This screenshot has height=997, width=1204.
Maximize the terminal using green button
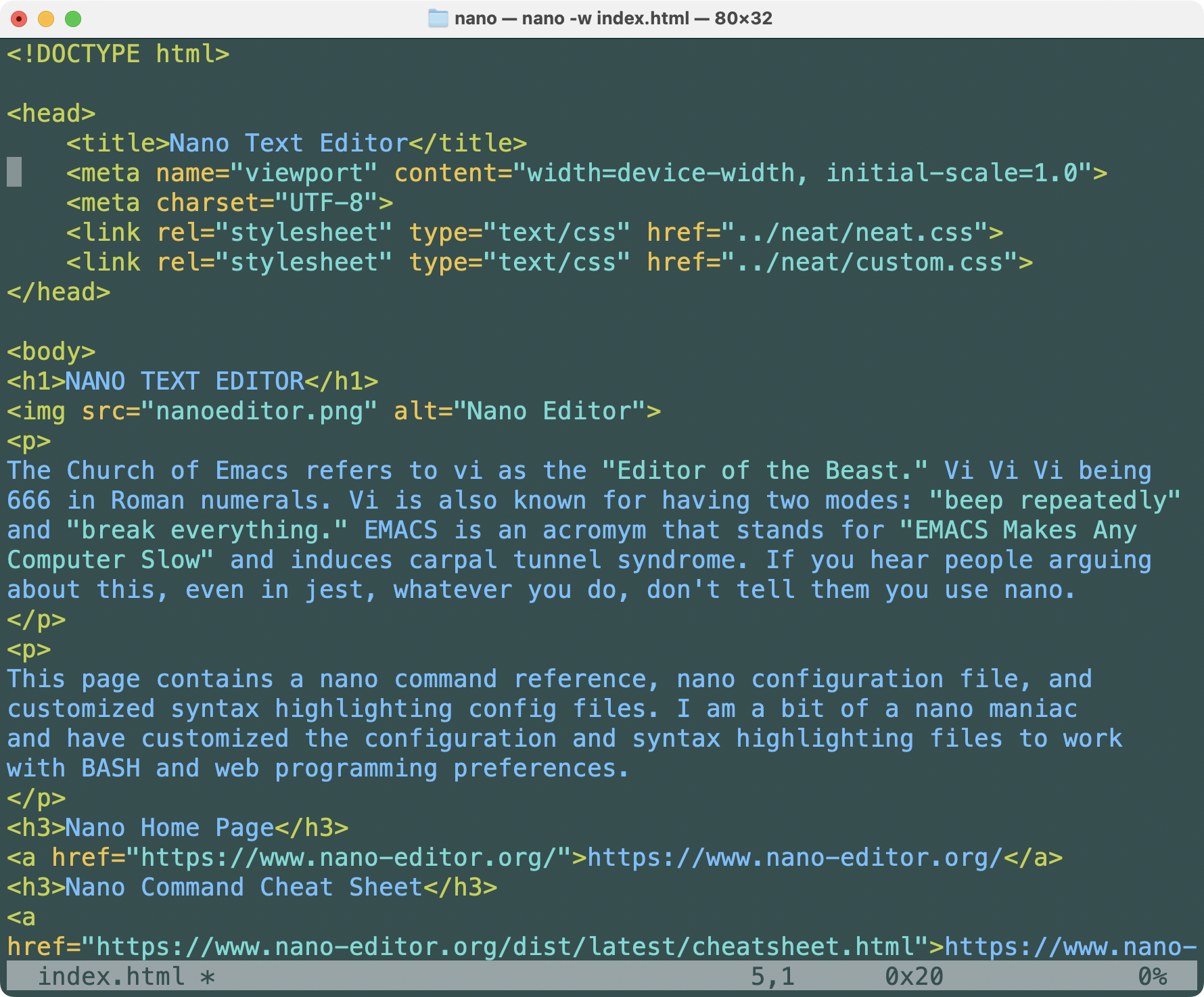73,19
